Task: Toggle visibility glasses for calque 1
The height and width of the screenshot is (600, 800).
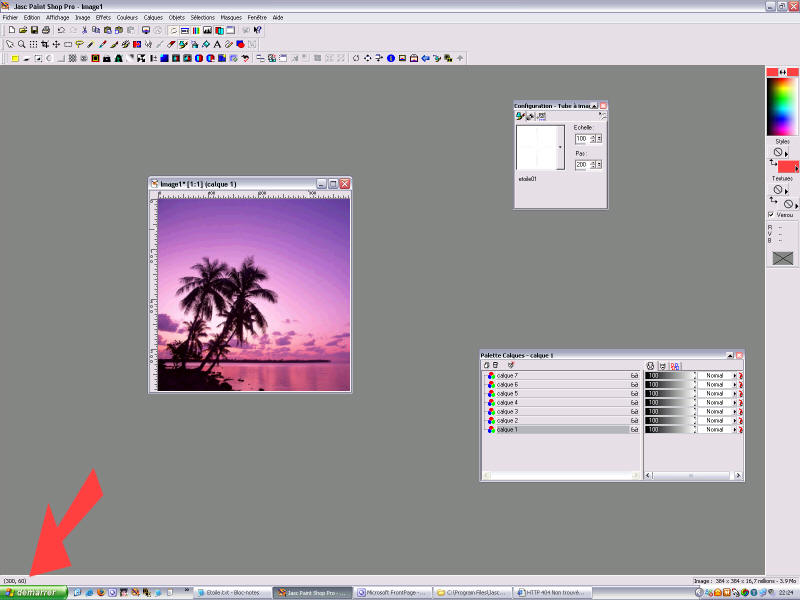Action: coord(634,430)
